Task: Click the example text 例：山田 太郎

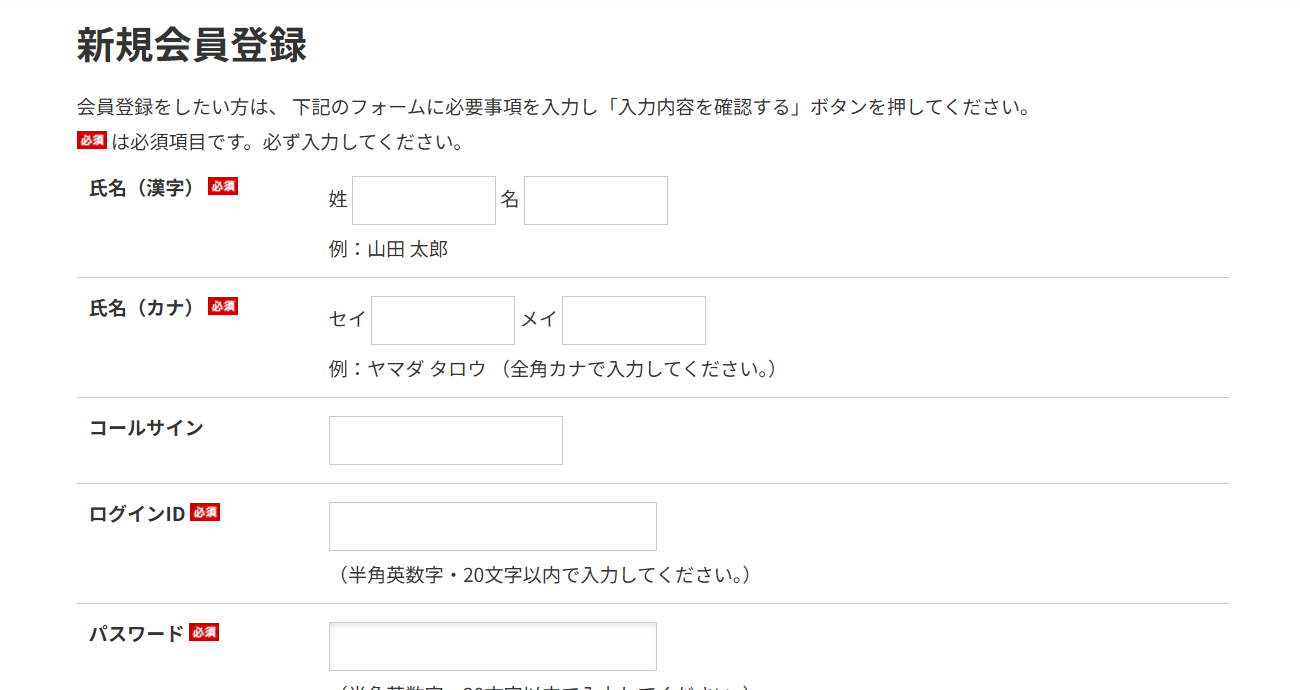Action: pos(388,250)
